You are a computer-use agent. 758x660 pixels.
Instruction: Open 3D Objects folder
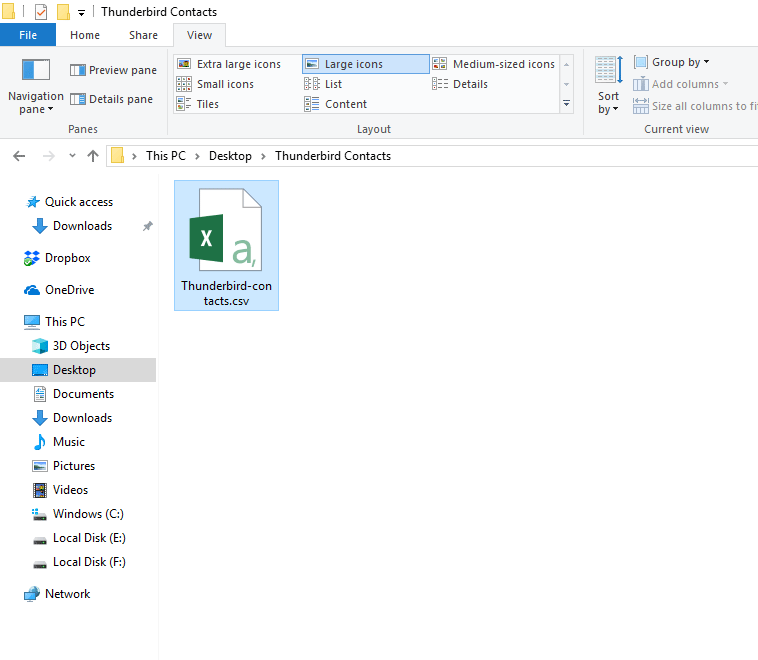pos(71,346)
